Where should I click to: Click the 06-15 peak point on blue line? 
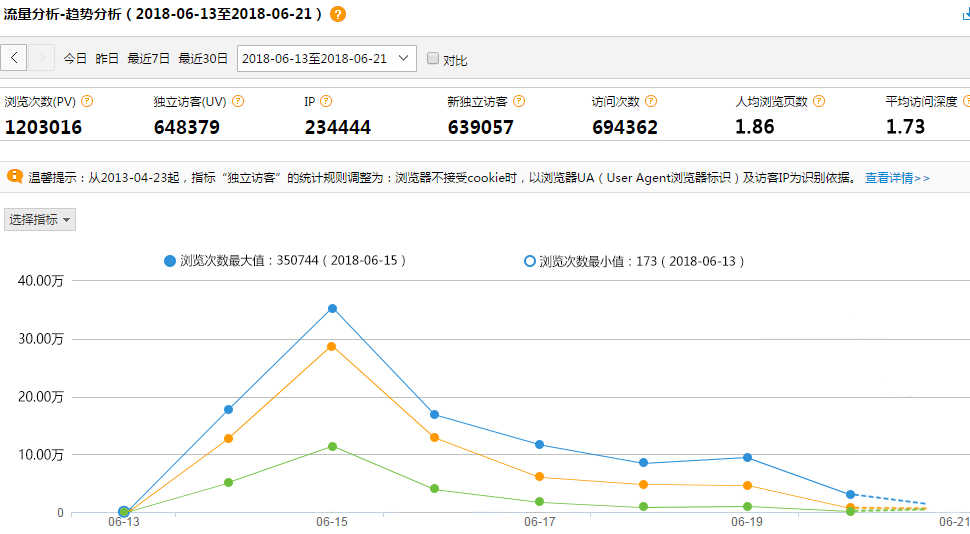click(332, 308)
